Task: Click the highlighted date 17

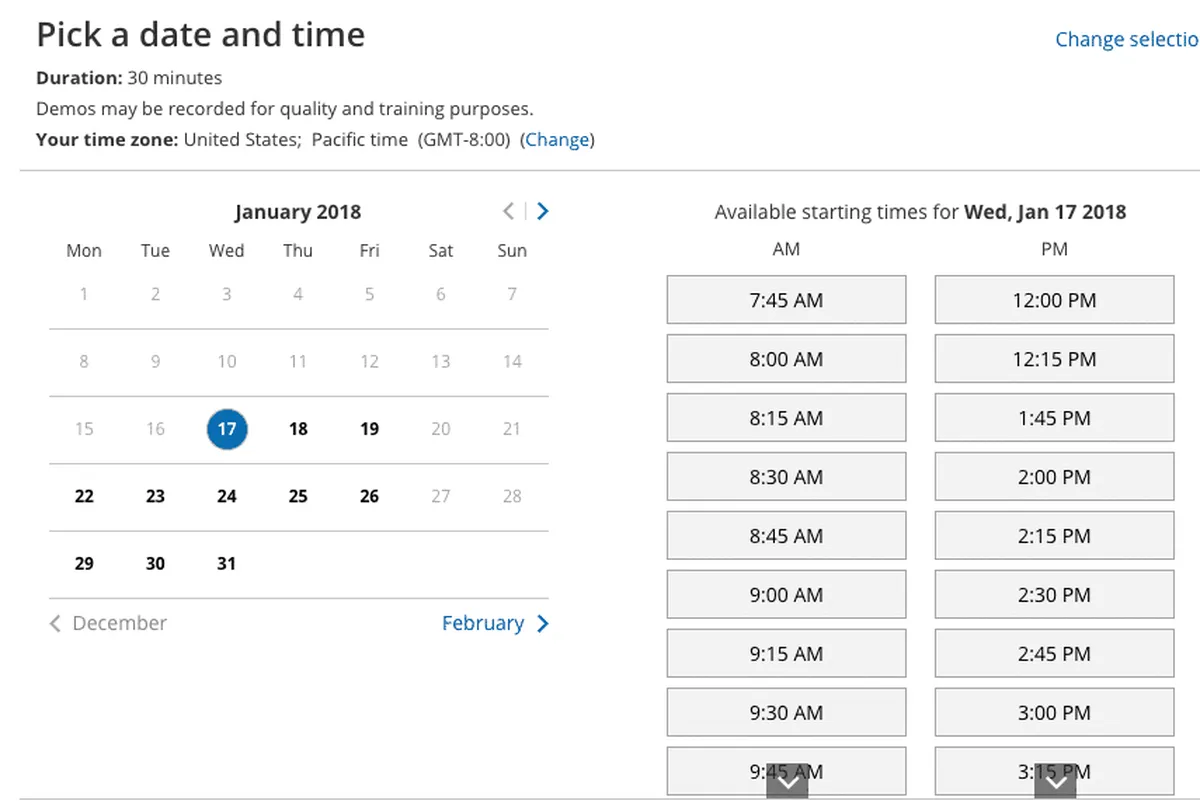Action: coord(227,429)
